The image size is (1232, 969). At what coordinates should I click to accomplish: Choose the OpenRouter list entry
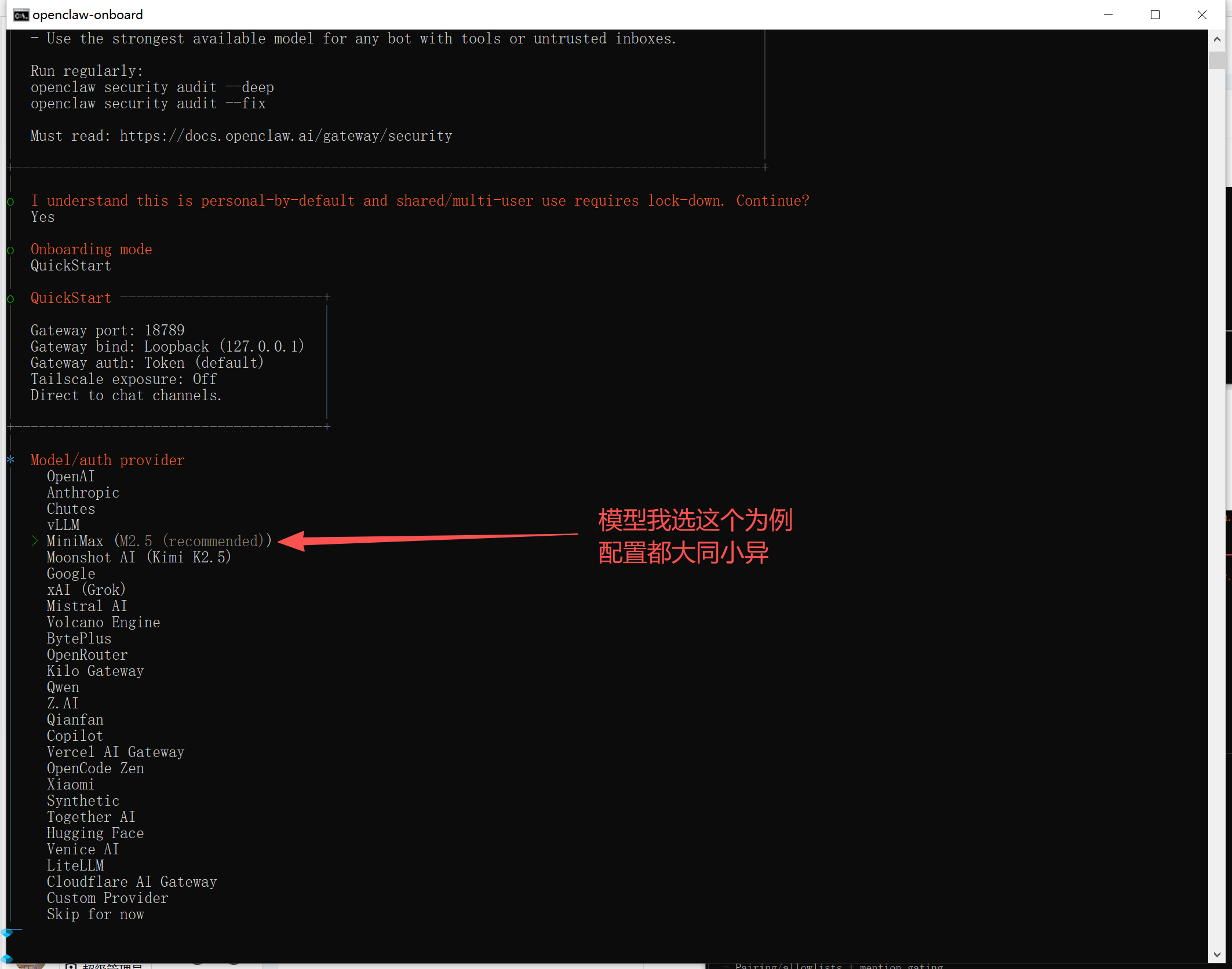(x=87, y=654)
